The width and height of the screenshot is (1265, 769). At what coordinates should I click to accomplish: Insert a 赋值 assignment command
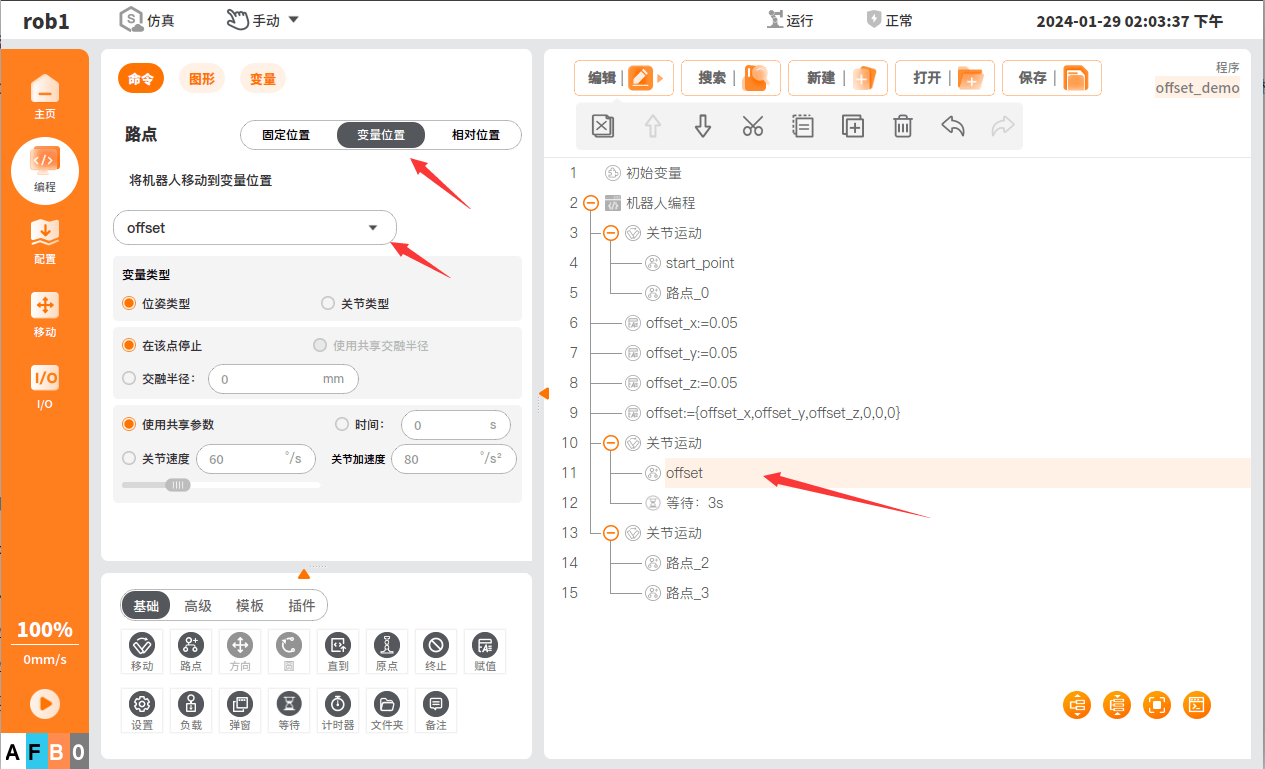(x=485, y=652)
